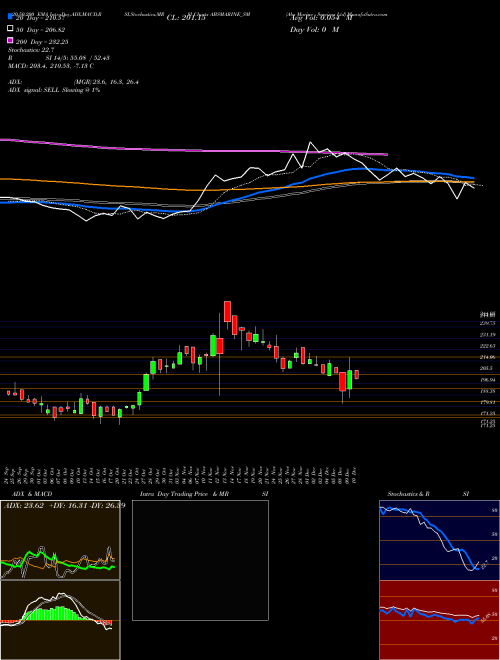Image resolution: width=500 pixels, height=660 pixels.
Task: Click the empty Intra Day Trading Price panel
Action: click(x=200, y=560)
